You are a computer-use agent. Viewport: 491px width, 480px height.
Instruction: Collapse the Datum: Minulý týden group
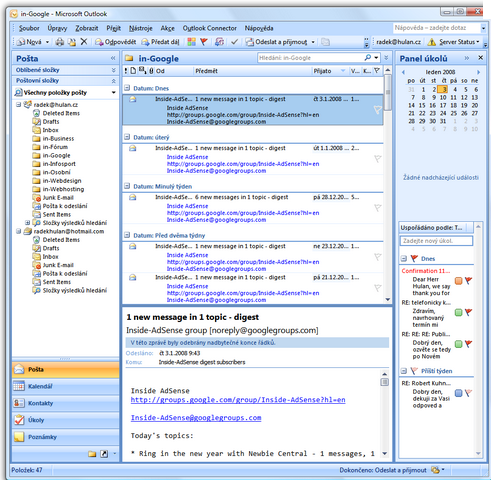click(127, 186)
